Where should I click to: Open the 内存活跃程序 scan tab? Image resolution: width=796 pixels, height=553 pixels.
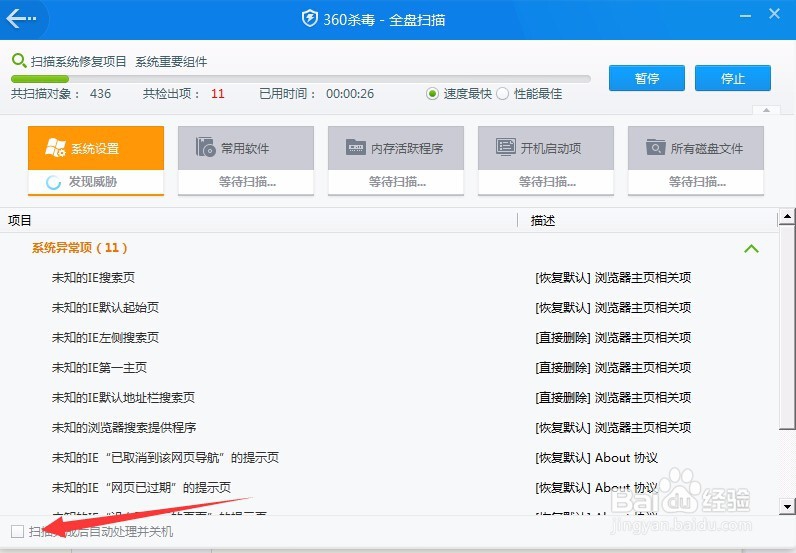pos(396,160)
